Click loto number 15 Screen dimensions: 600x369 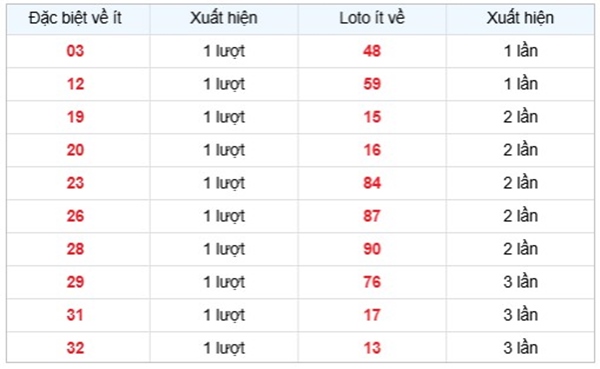click(x=372, y=117)
